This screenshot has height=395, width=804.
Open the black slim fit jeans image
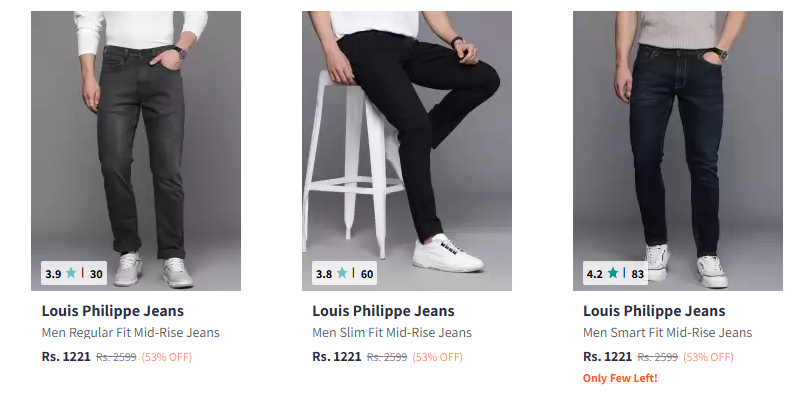coord(407,151)
